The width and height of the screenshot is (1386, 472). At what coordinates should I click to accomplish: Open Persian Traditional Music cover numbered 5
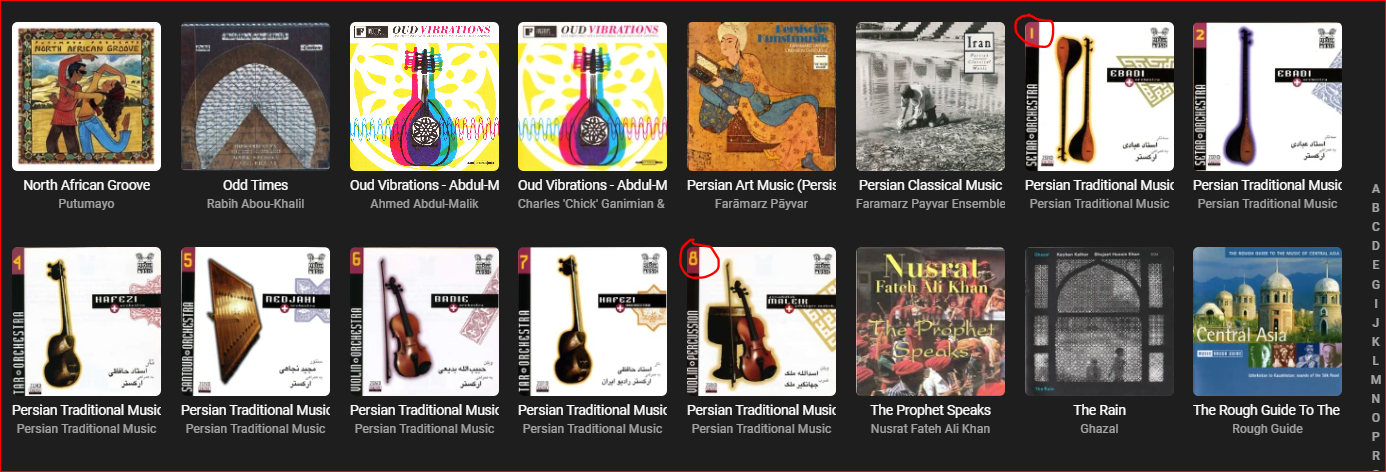(x=255, y=322)
